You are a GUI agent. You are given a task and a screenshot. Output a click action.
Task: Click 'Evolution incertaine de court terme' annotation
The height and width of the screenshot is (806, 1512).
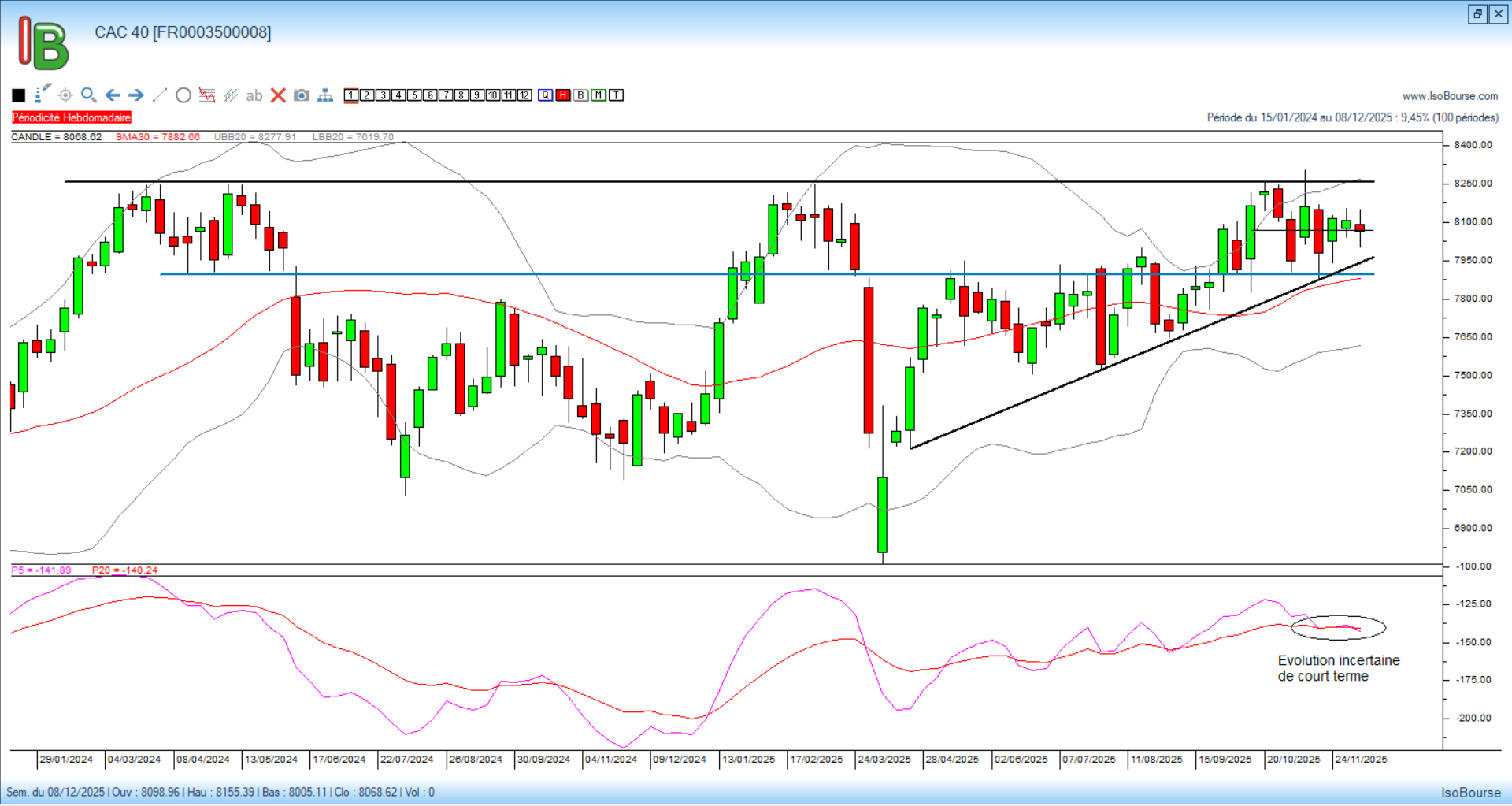pyautogui.click(x=1338, y=668)
